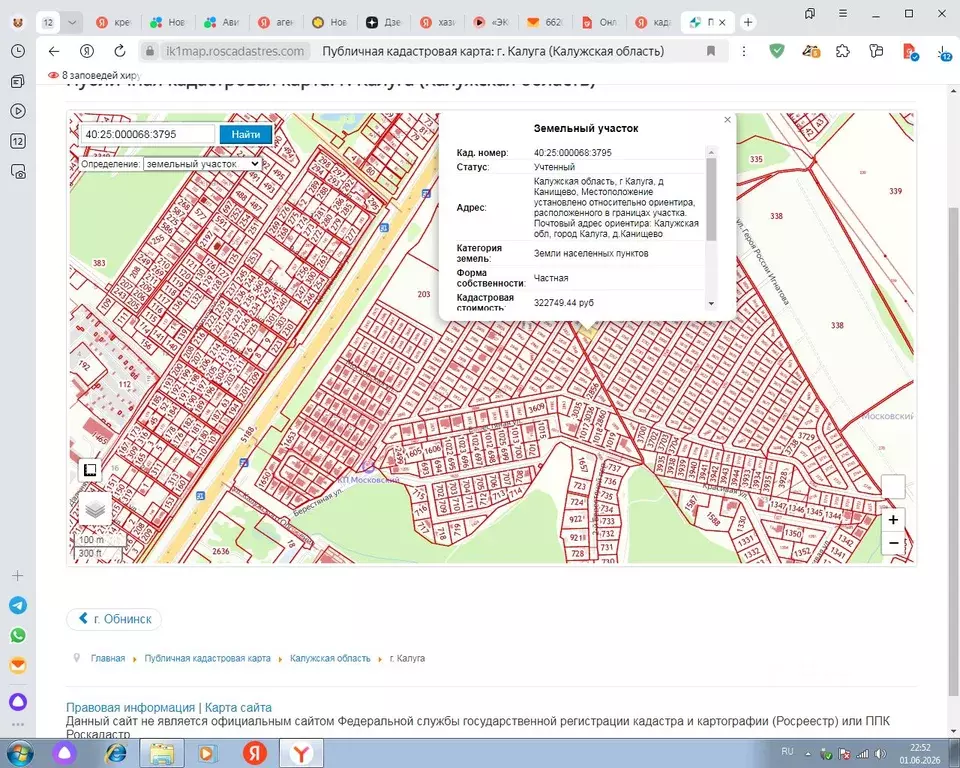Open the г. Обнинск back link
960x768 pixels.
point(114,619)
